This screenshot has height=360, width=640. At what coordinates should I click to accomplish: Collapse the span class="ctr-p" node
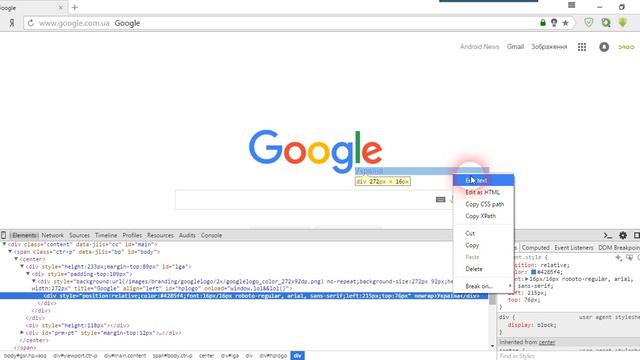pyautogui.click(x=10, y=251)
